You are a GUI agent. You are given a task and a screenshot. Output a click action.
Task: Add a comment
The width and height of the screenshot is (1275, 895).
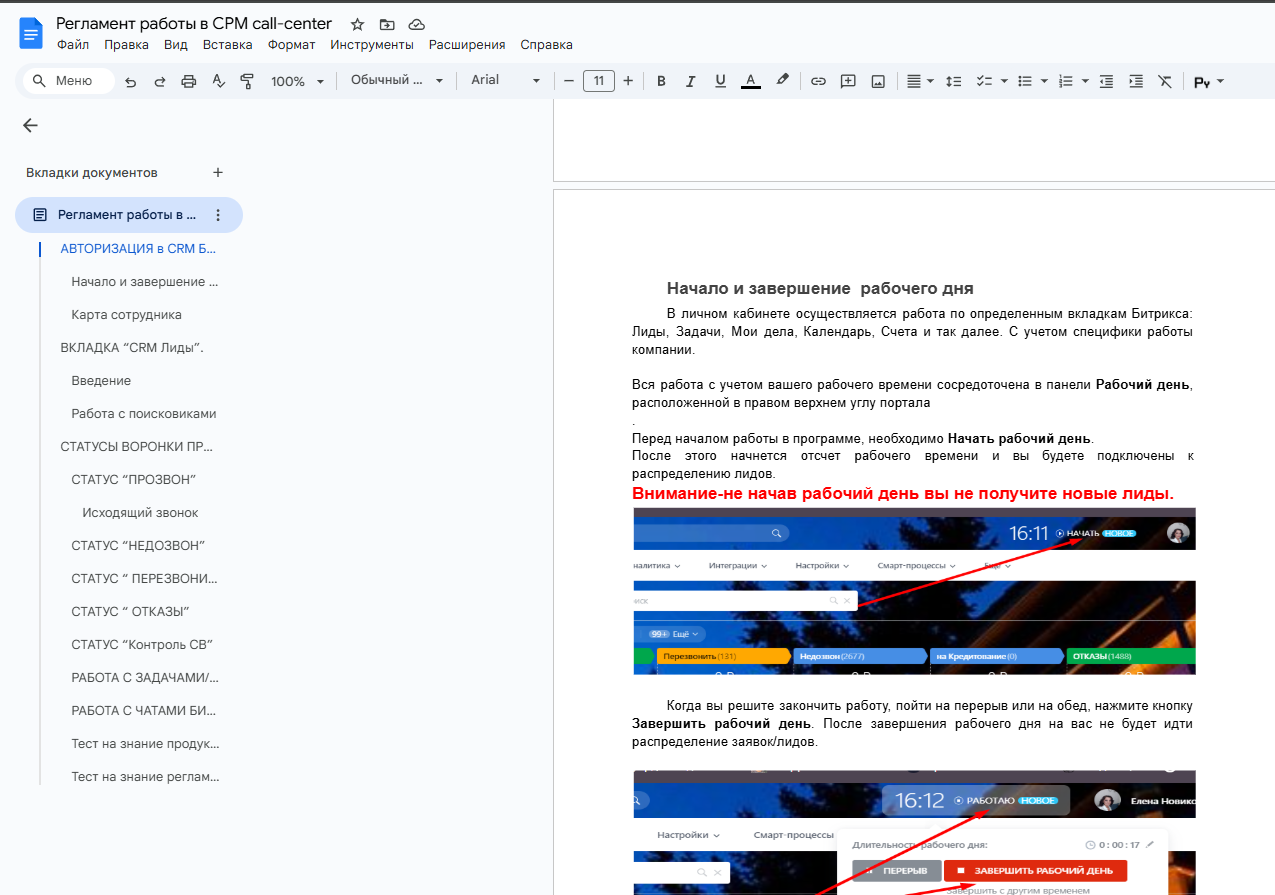pyautogui.click(x=848, y=81)
